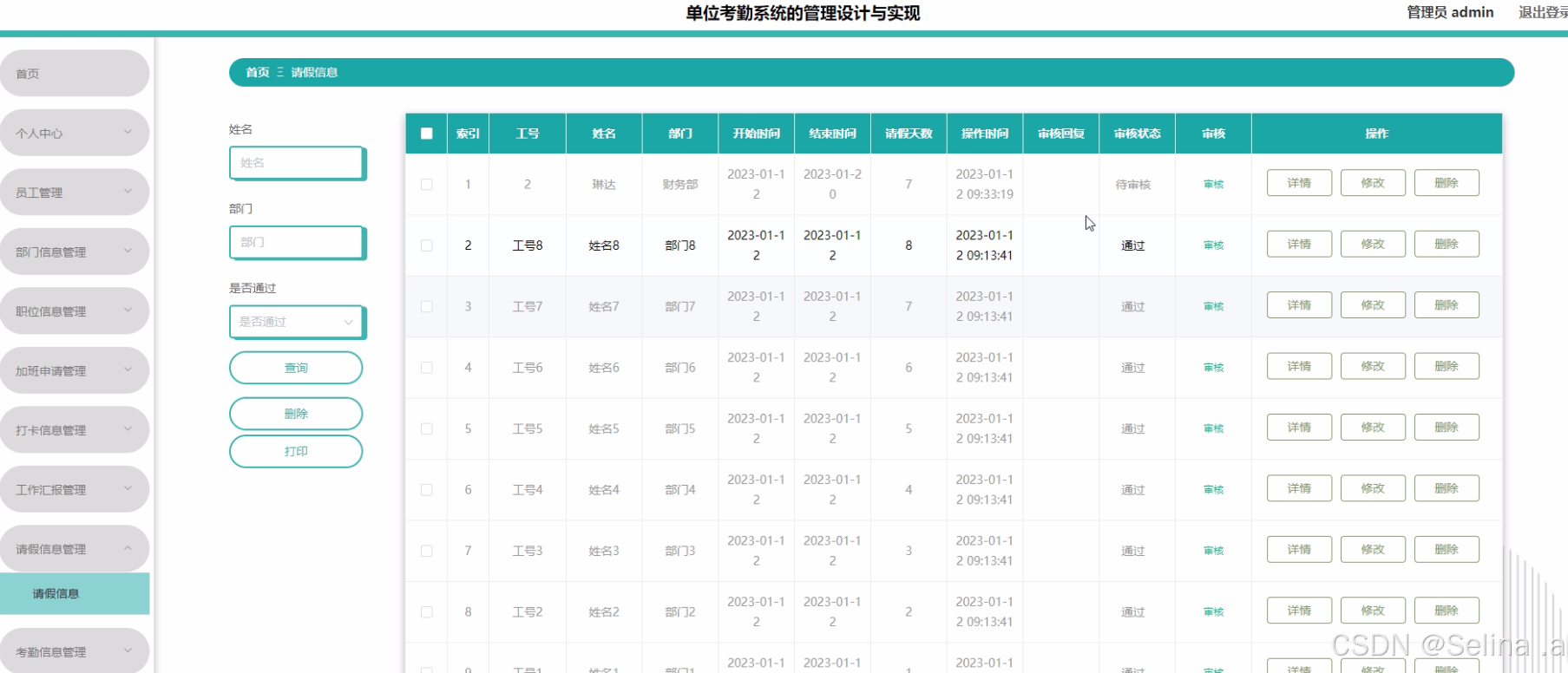The image size is (1568, 673).
Task: Open the 是否通过 filter dropdown
Action: (297, 322)
